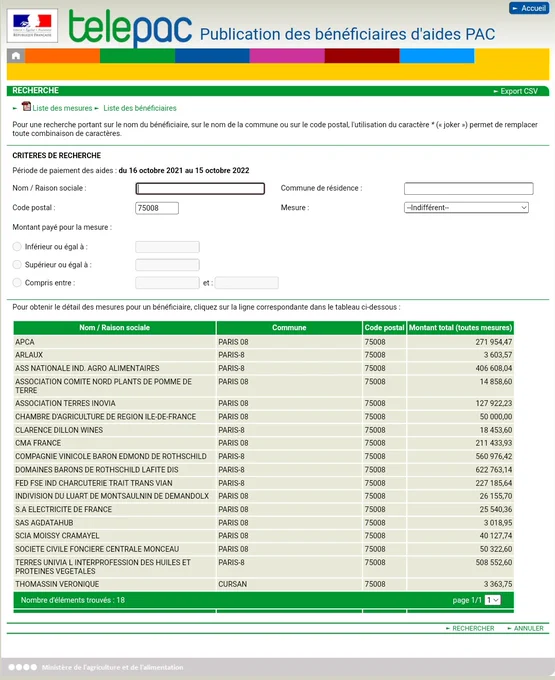Screen dimensions: 555x680
Task: Select the Compris entre radio button
Action: click(17, 283)
